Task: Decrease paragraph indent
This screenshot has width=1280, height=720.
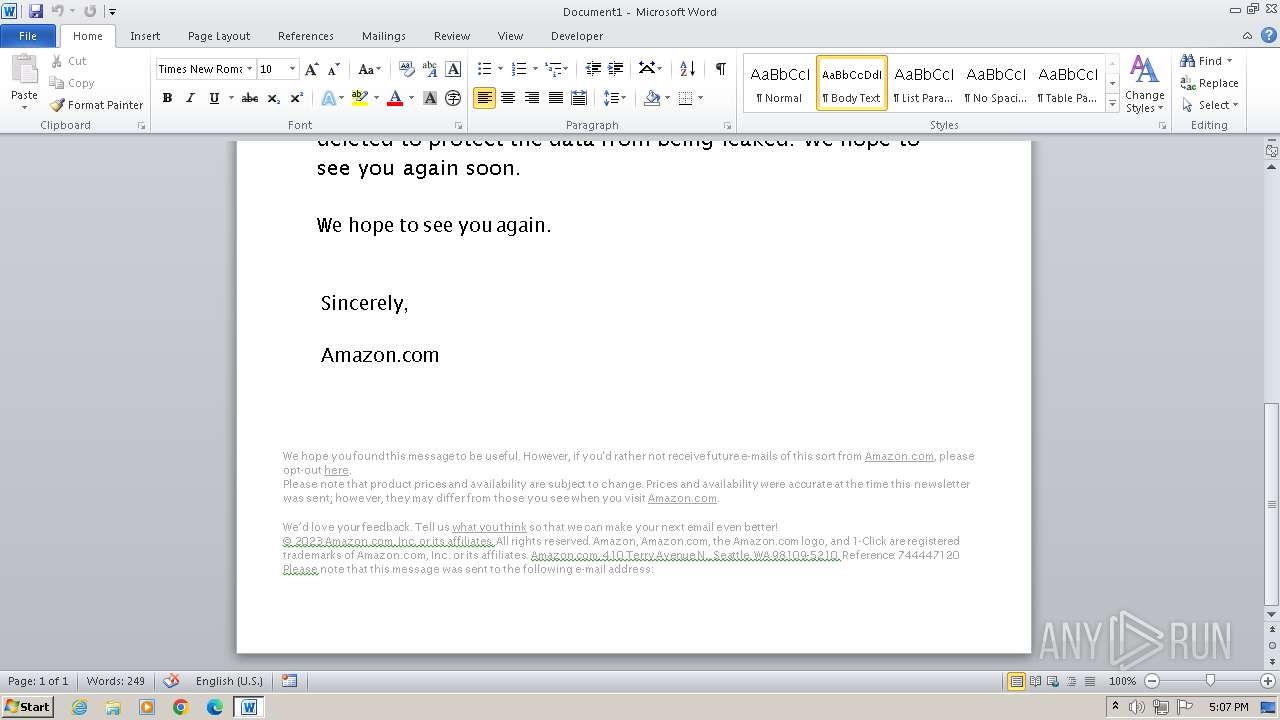Action: [593, 68]
